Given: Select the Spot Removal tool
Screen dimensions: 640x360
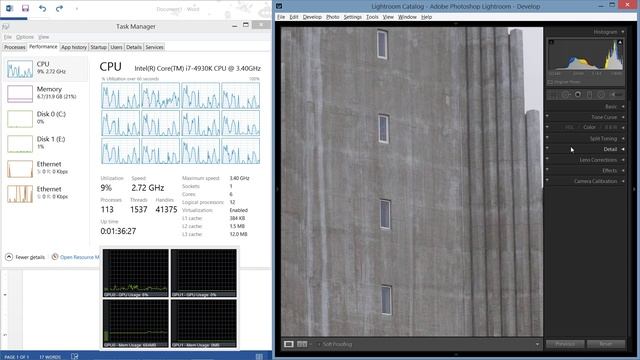Looking at the screenshot, I should 566,95.
